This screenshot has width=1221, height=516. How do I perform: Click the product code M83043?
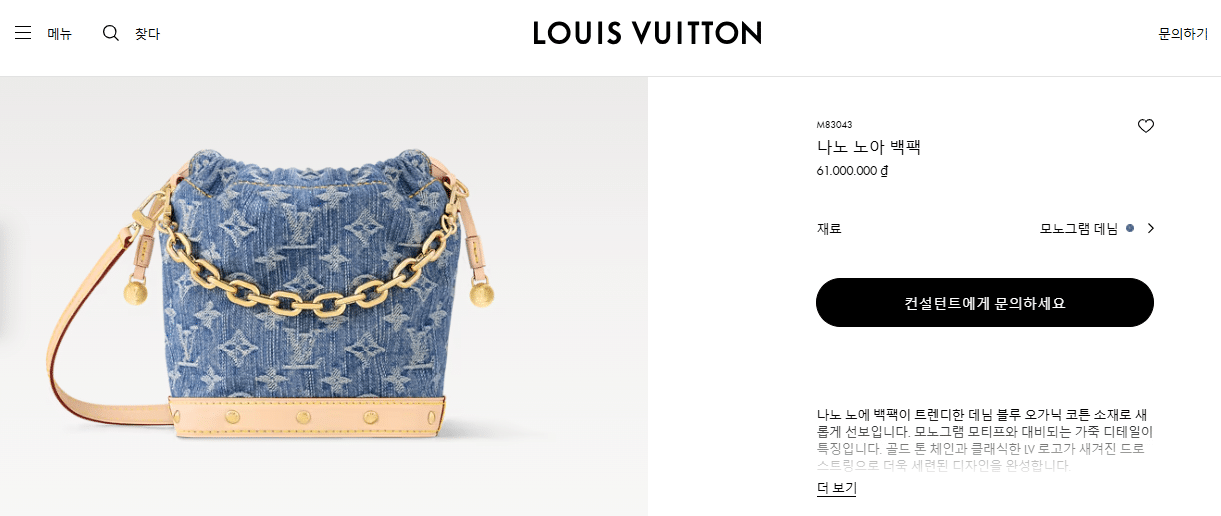834,125
